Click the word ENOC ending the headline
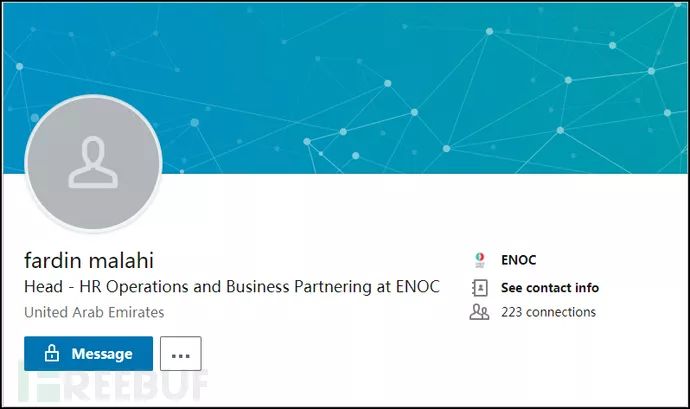This screenshot has height=409, width=690. (x=416, y=287)
